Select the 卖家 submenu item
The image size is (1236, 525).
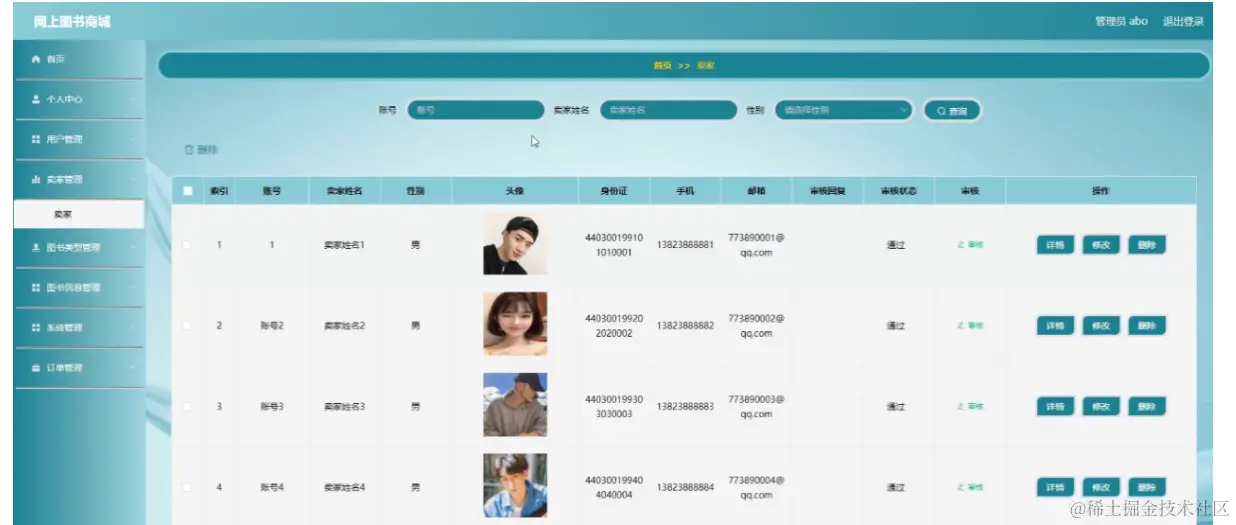[x=79, y=214]
